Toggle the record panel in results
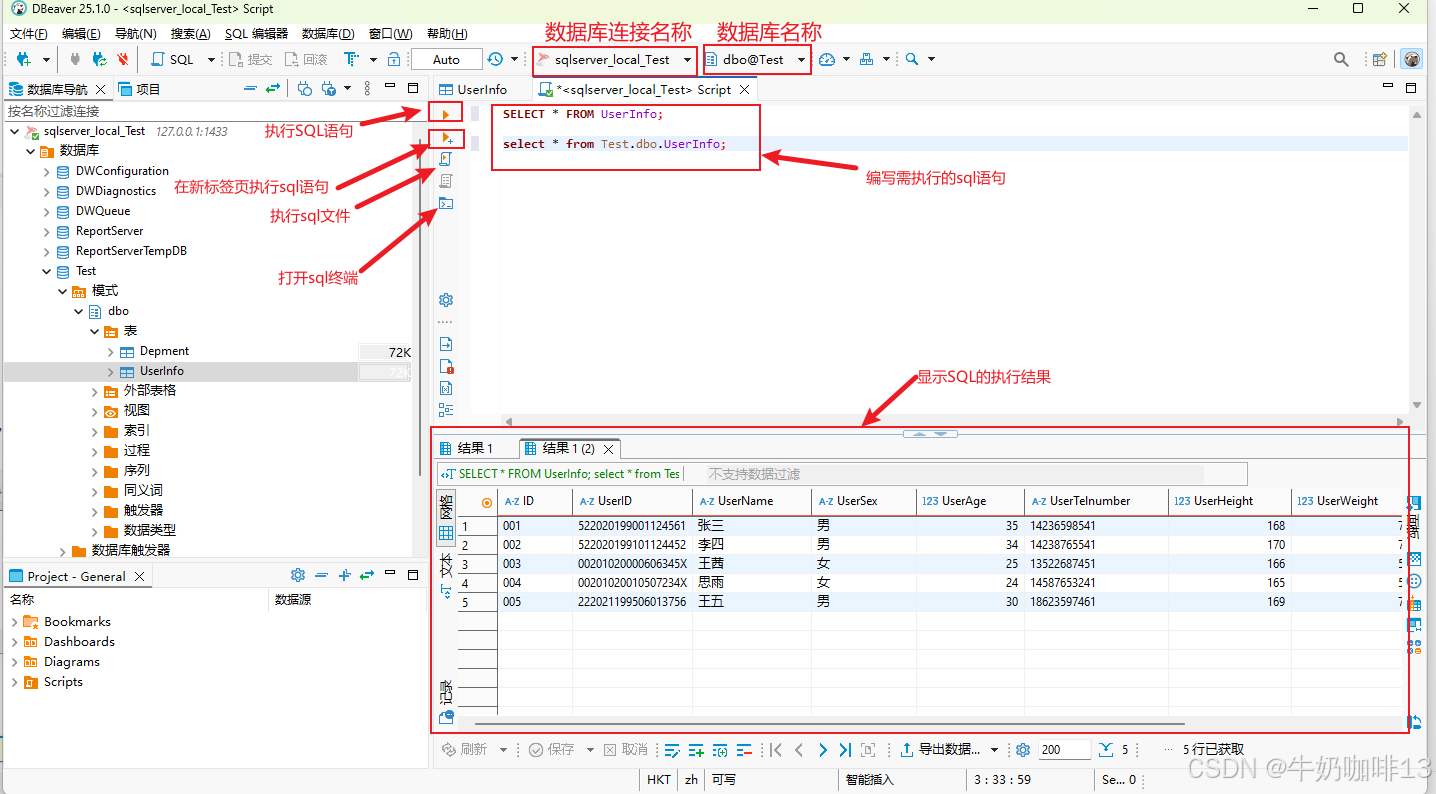Viewport: 1436px width, 794px height. click(446, 701)
